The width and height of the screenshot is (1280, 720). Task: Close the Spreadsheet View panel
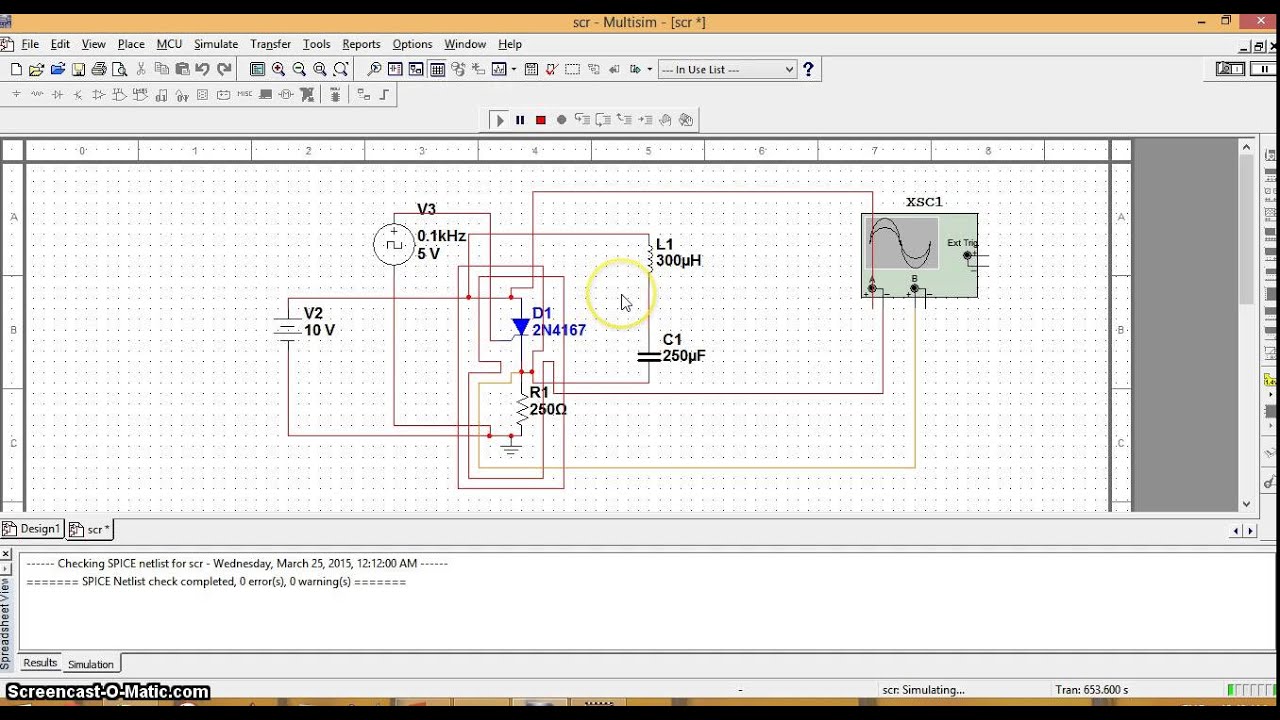[x=6, y=553]
